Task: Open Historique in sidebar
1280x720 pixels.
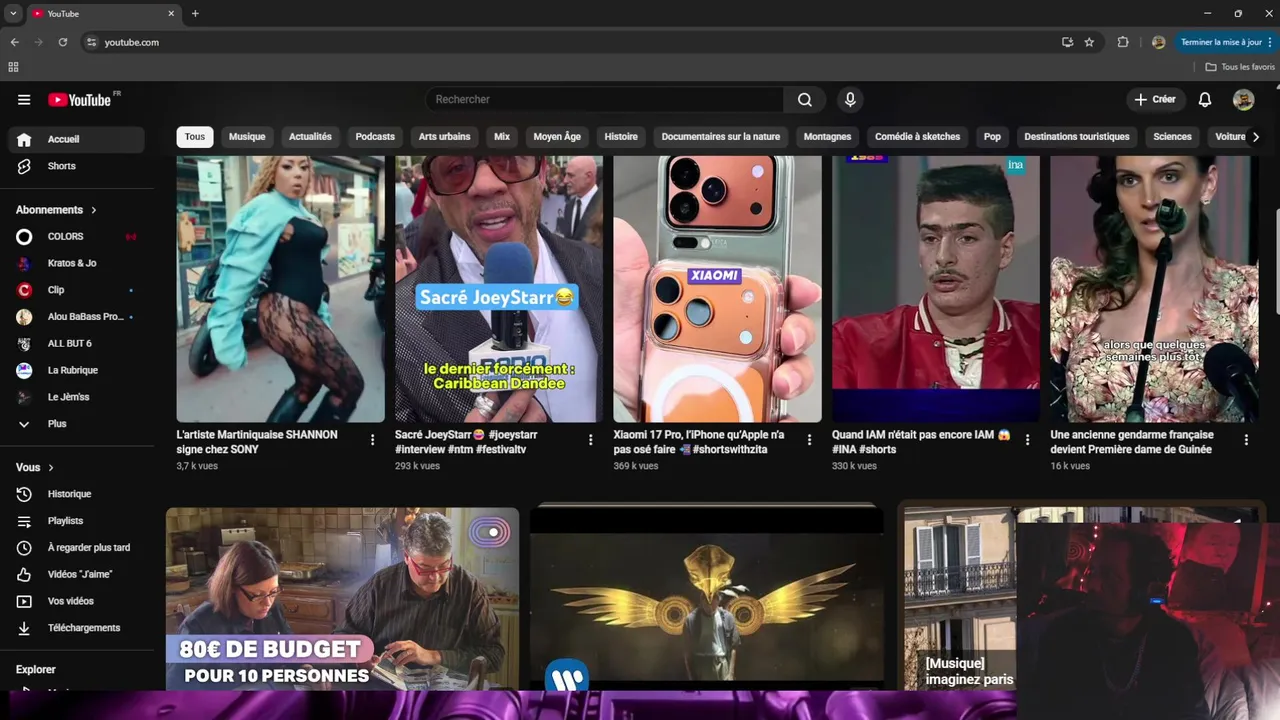Action: point(76,494)
